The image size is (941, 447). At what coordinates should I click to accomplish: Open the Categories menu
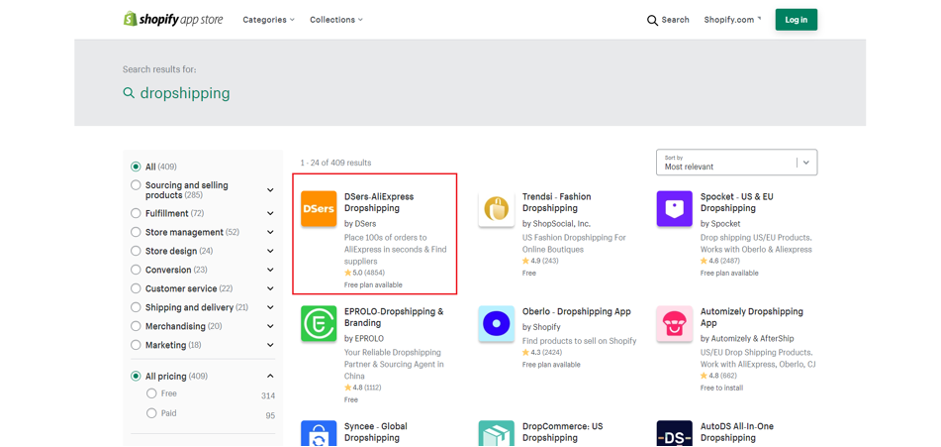coord(268,20)
